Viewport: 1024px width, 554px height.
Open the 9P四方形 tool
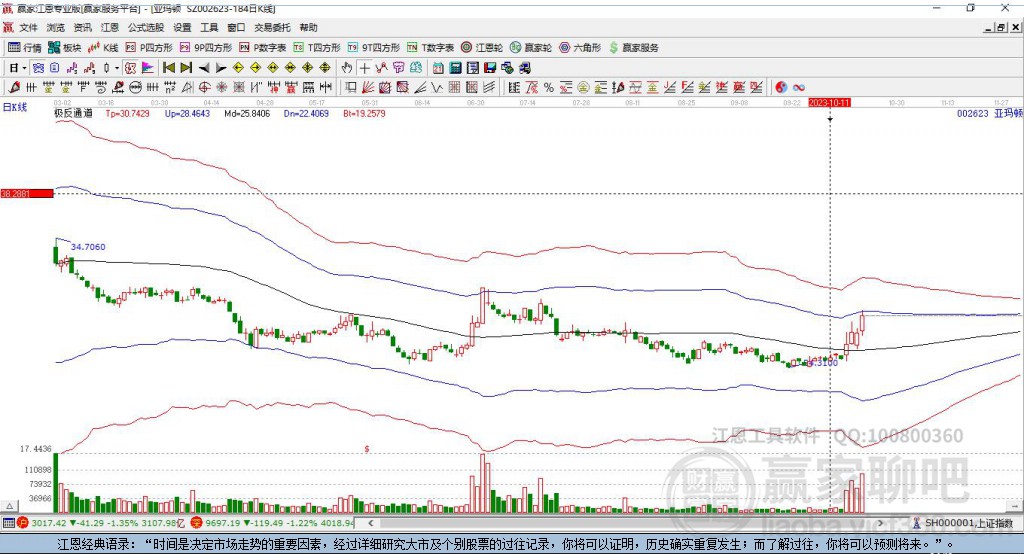[x=206, y=48]
